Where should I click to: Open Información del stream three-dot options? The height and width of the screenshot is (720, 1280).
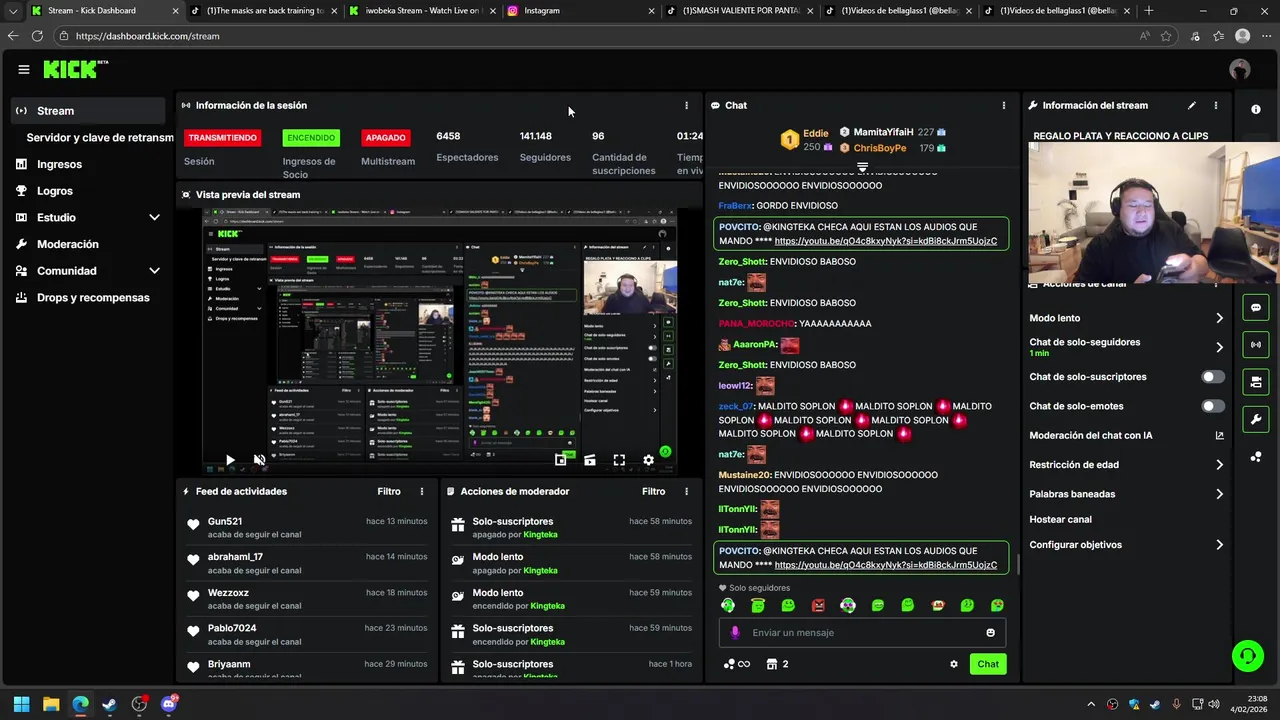(1216, 105)
